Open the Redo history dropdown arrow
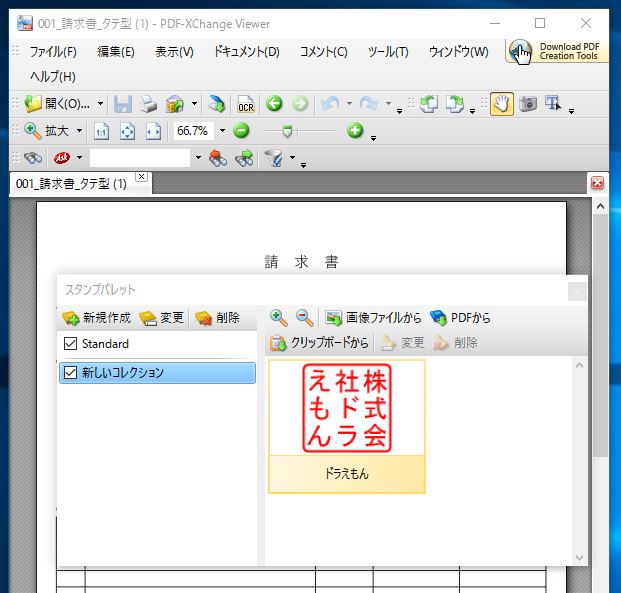The image size is (621, 593). [388, 104]
